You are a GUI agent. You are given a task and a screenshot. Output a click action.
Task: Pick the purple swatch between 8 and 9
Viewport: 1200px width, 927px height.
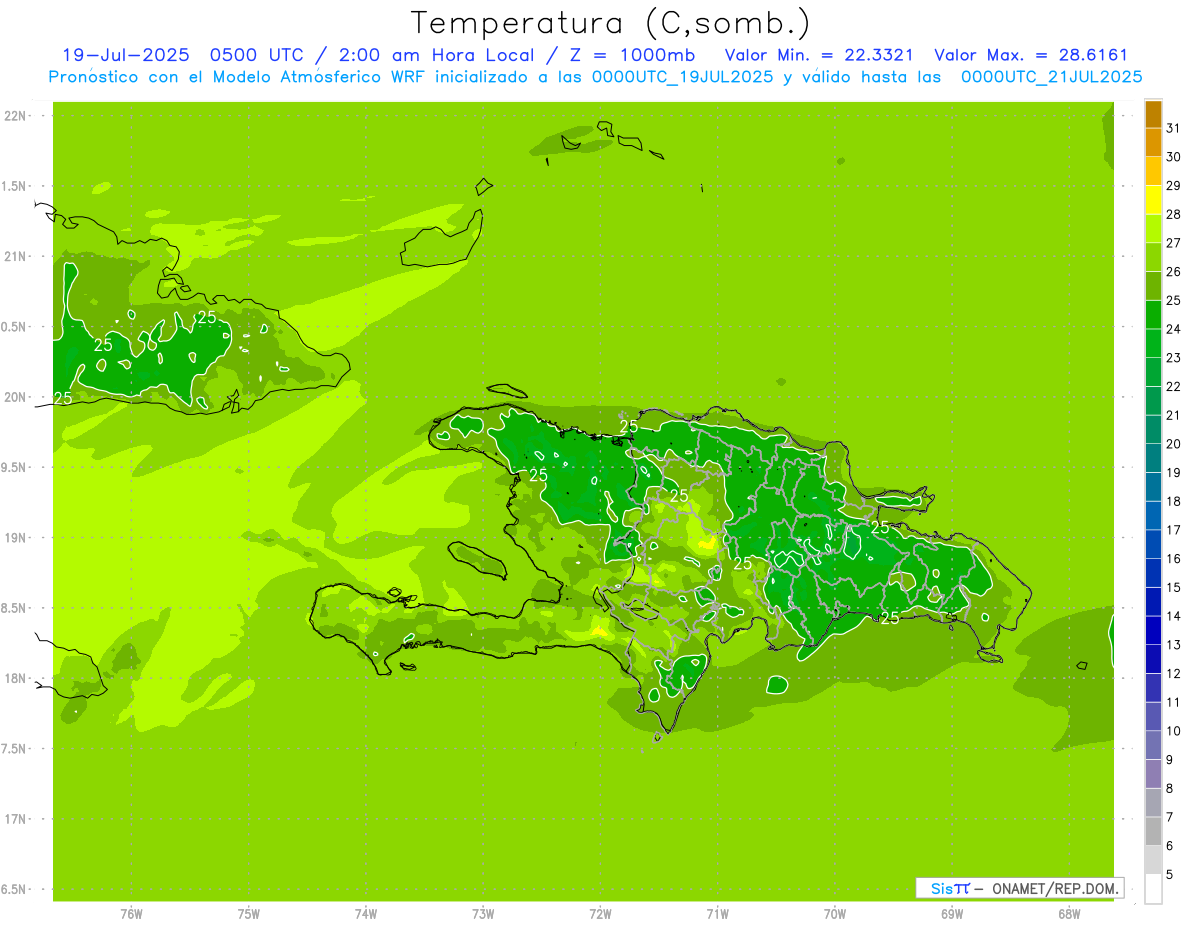click(x=1154, y=774)
